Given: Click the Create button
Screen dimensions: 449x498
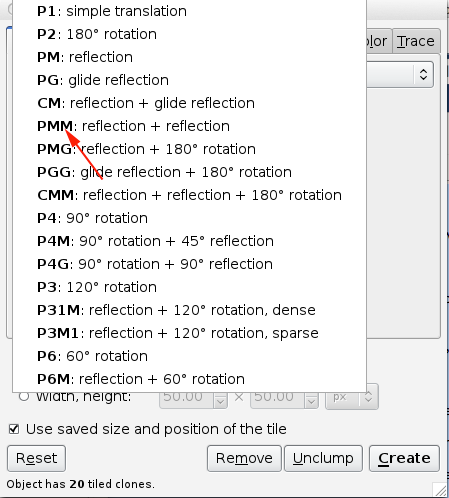Looking at the screenshot, I should (x=404, y=458).
